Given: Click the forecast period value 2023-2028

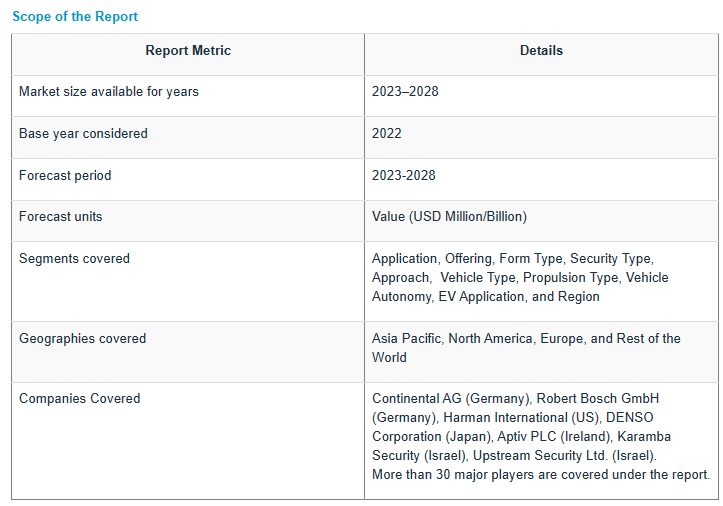Looking at the screenshot, I should 404,176.
